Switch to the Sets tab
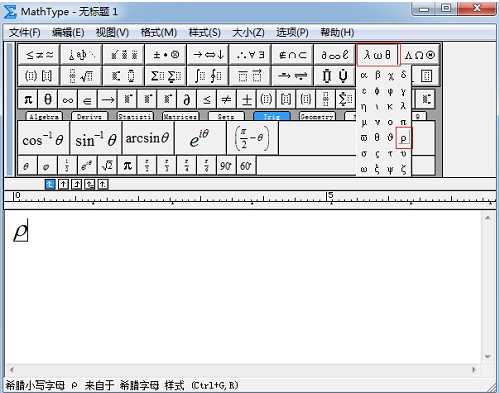Viewport: 499px width, 393px height. tap(226, 116)
